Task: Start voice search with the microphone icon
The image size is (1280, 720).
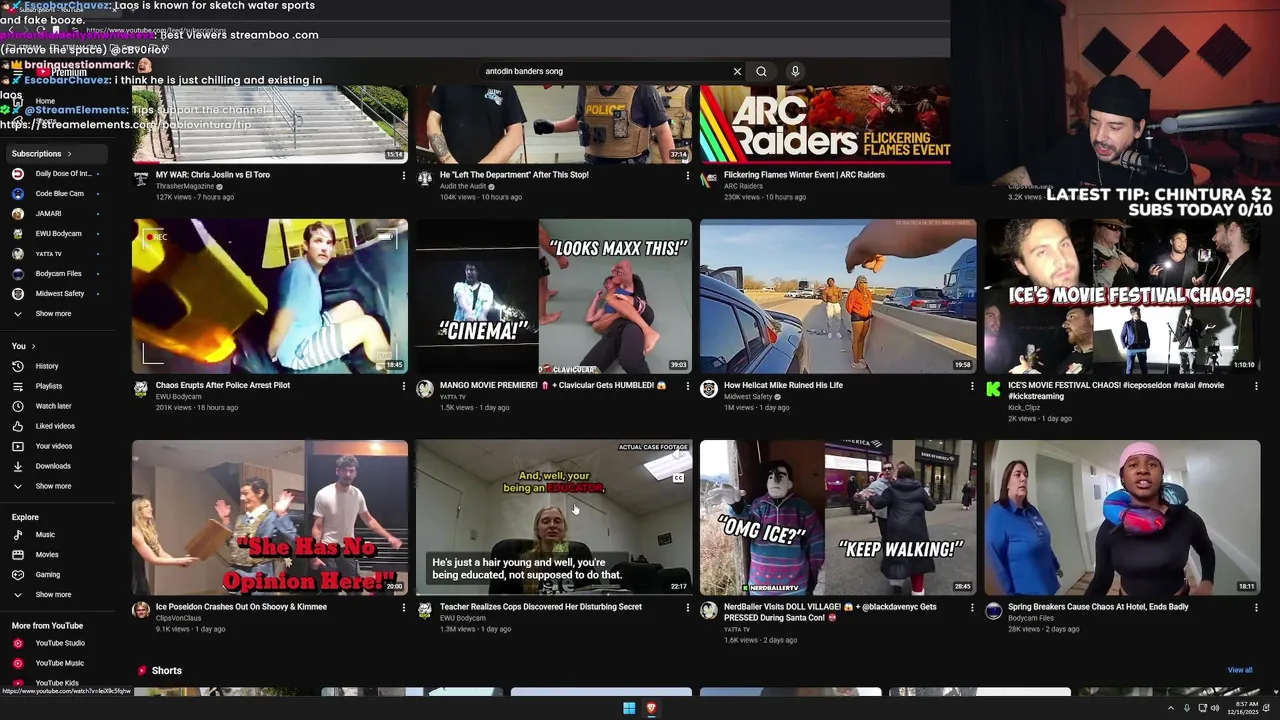Action: coord(795,71)
